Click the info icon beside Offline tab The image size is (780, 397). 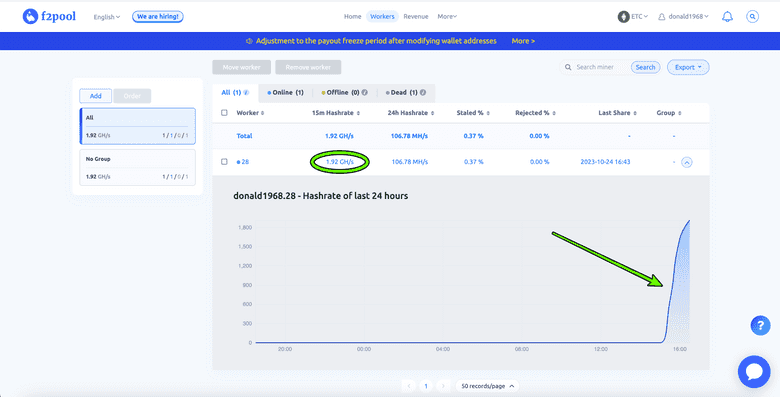(365, 93)
